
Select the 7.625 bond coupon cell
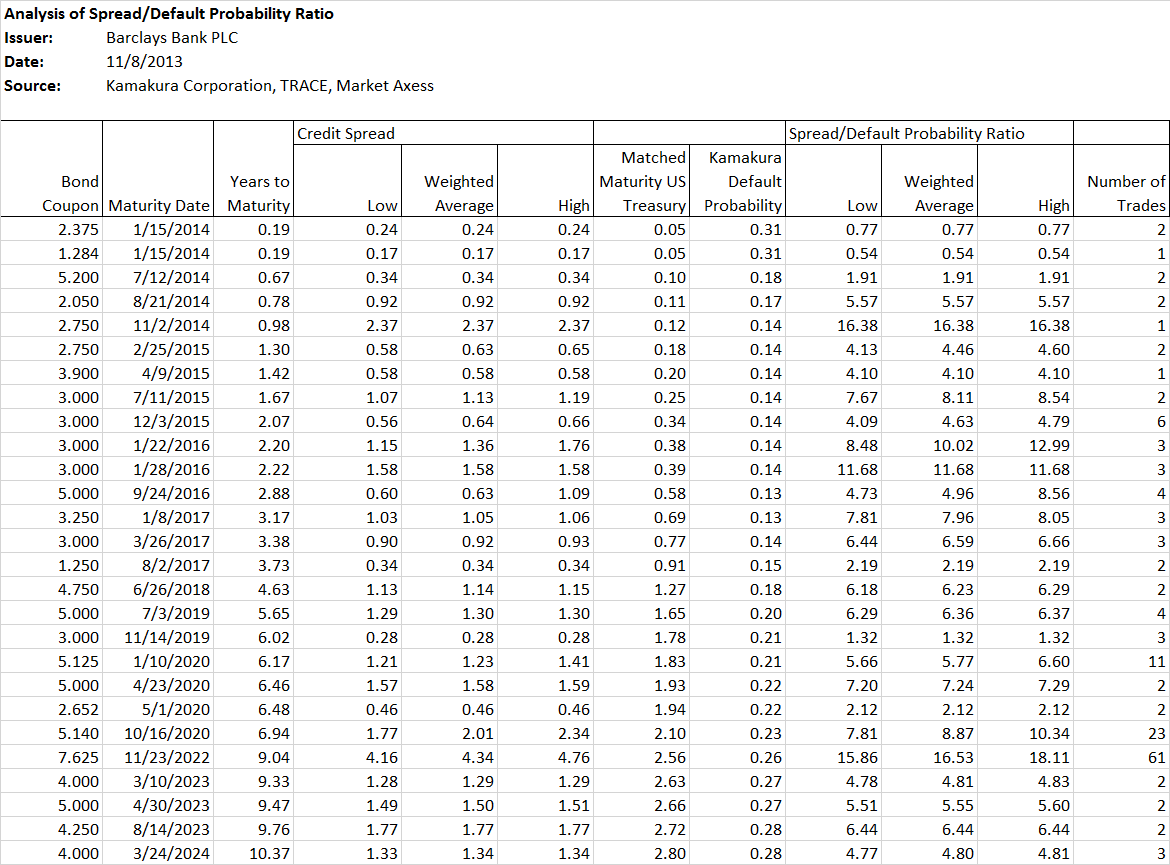[51, 758]
